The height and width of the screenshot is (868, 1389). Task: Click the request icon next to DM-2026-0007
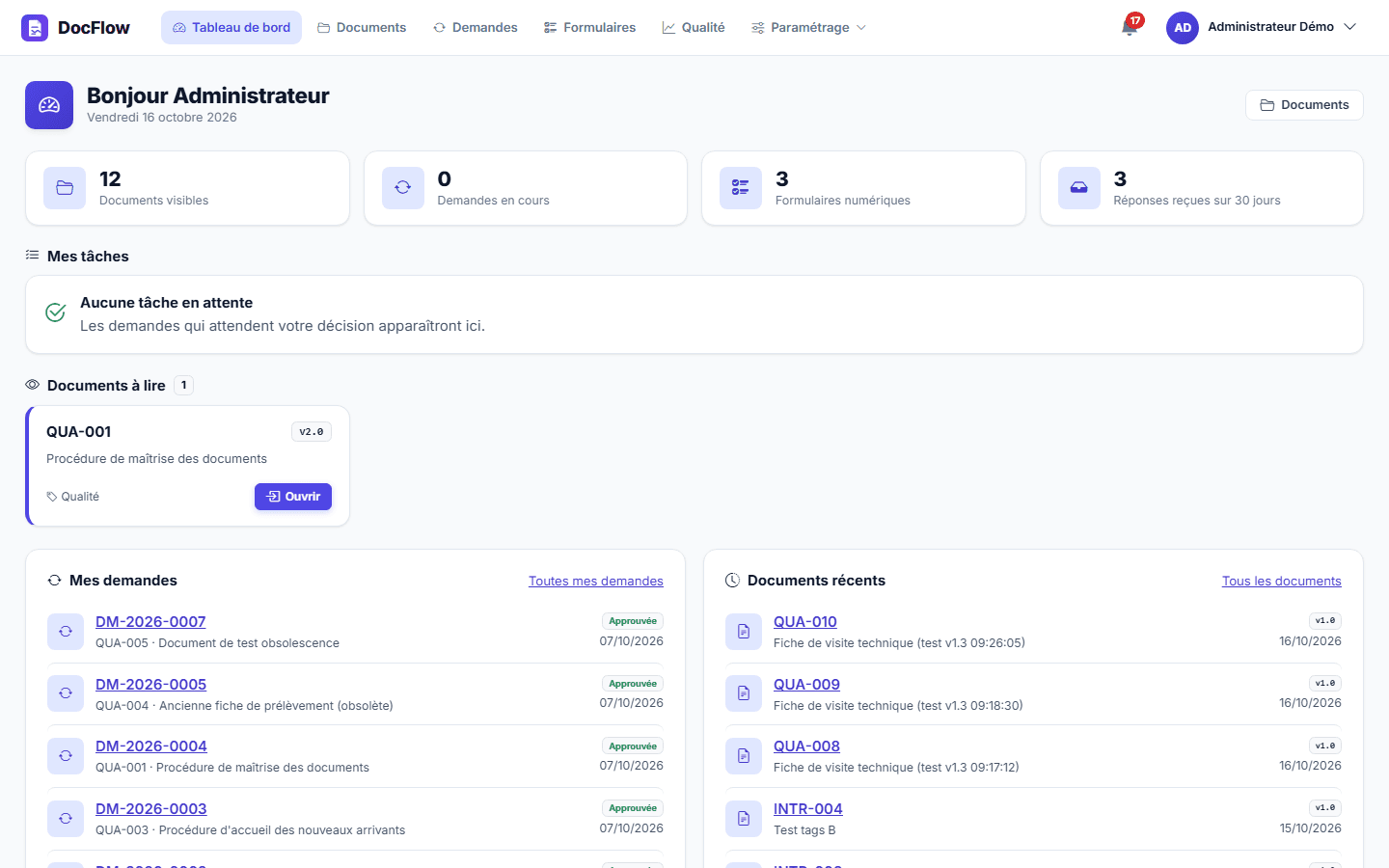(66, 632)
